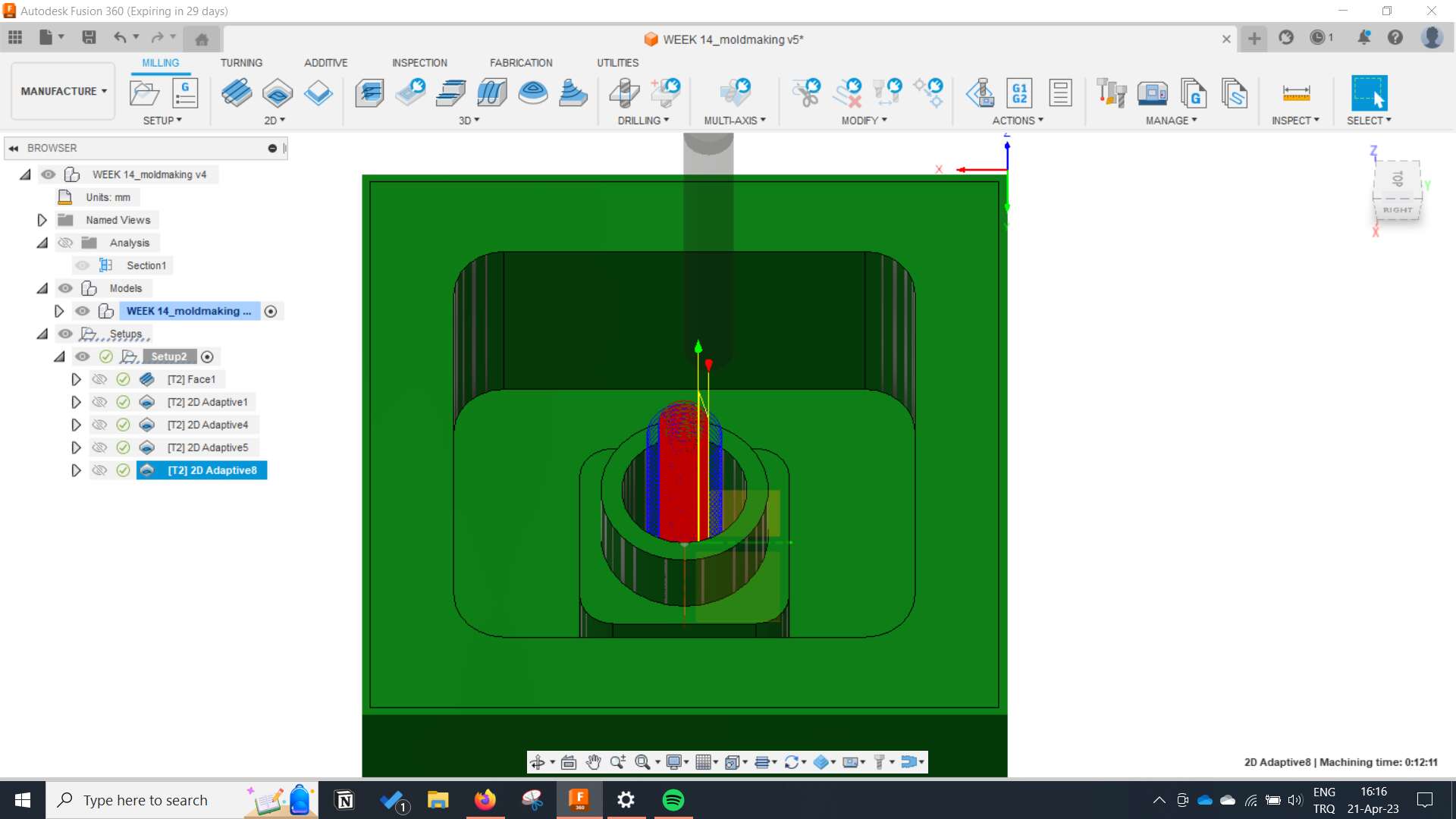Open the ACTIONS panel menu

pyautogui.click(x=1018, y=121)
